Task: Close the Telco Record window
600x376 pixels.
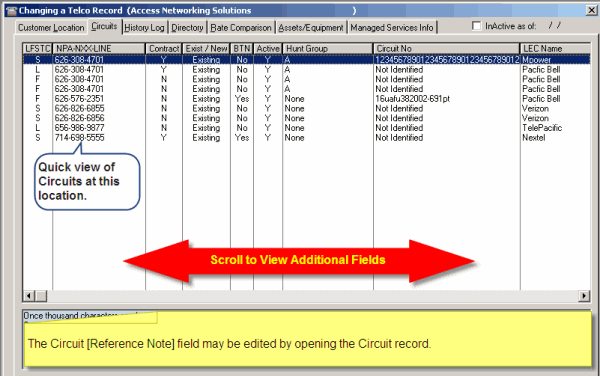Action: [591, 10]
